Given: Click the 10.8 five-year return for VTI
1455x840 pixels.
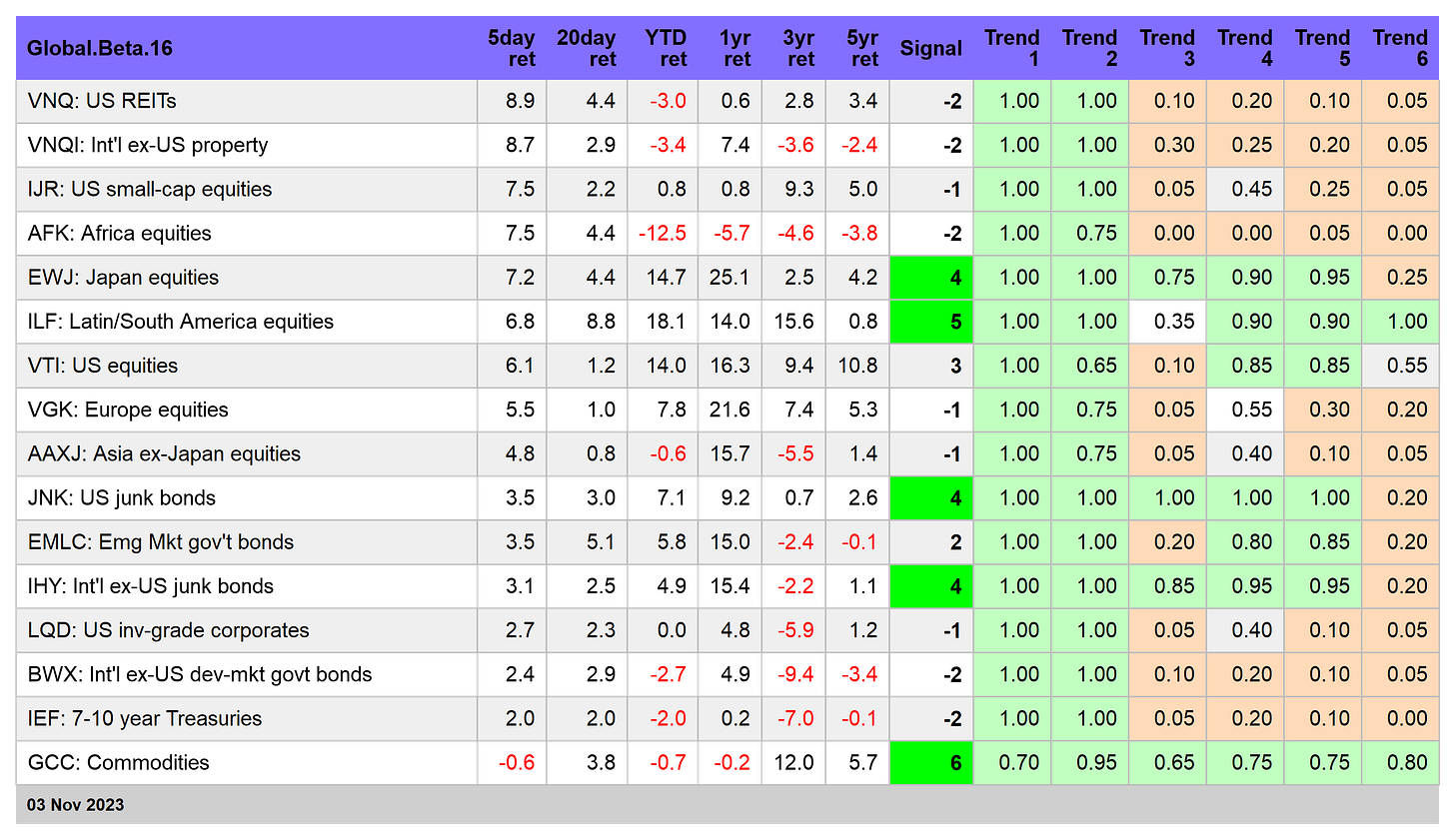Looking at the screenshot, I should coord(857,366).
